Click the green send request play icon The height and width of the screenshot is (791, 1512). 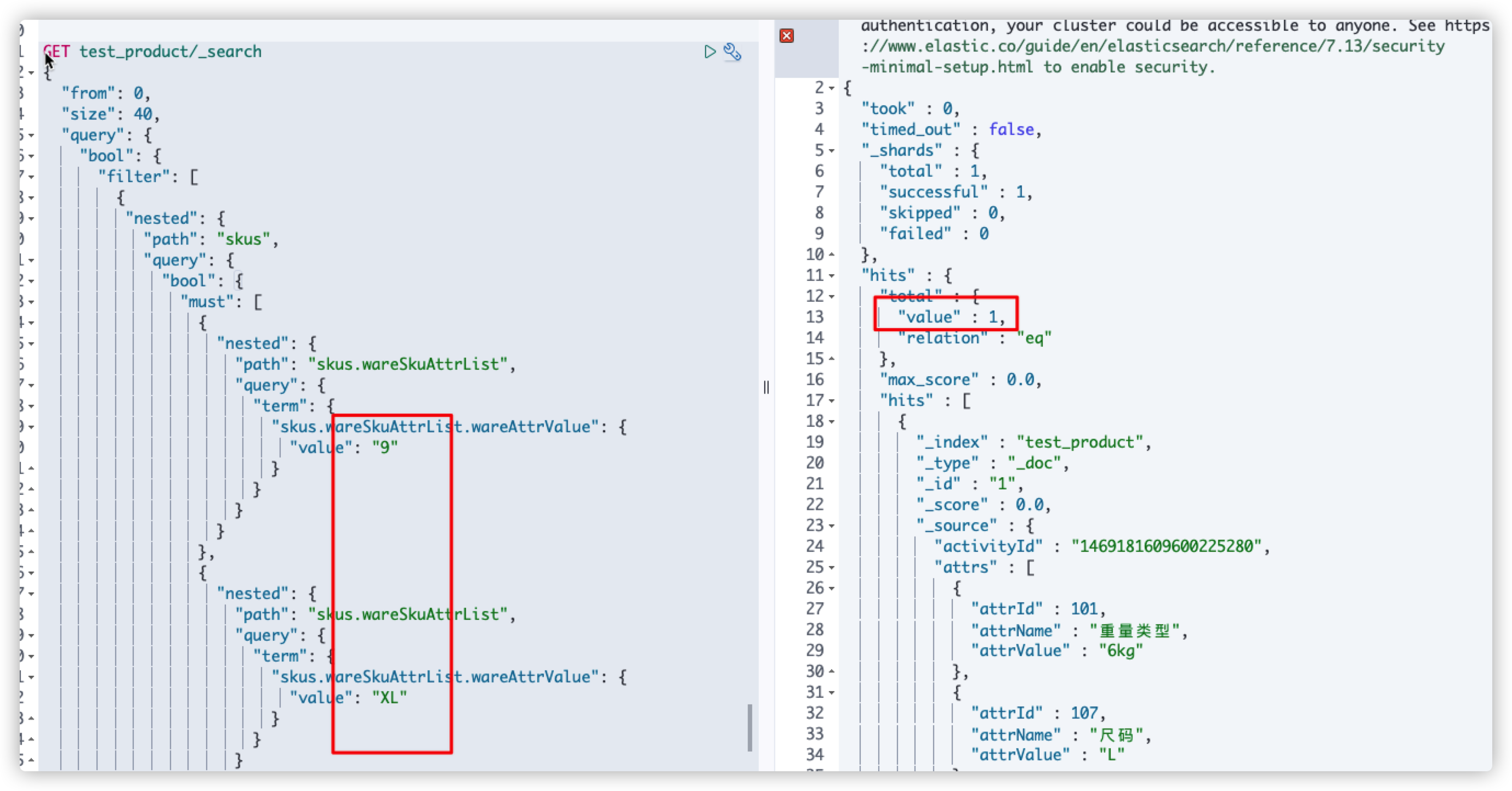pos(709,52)
